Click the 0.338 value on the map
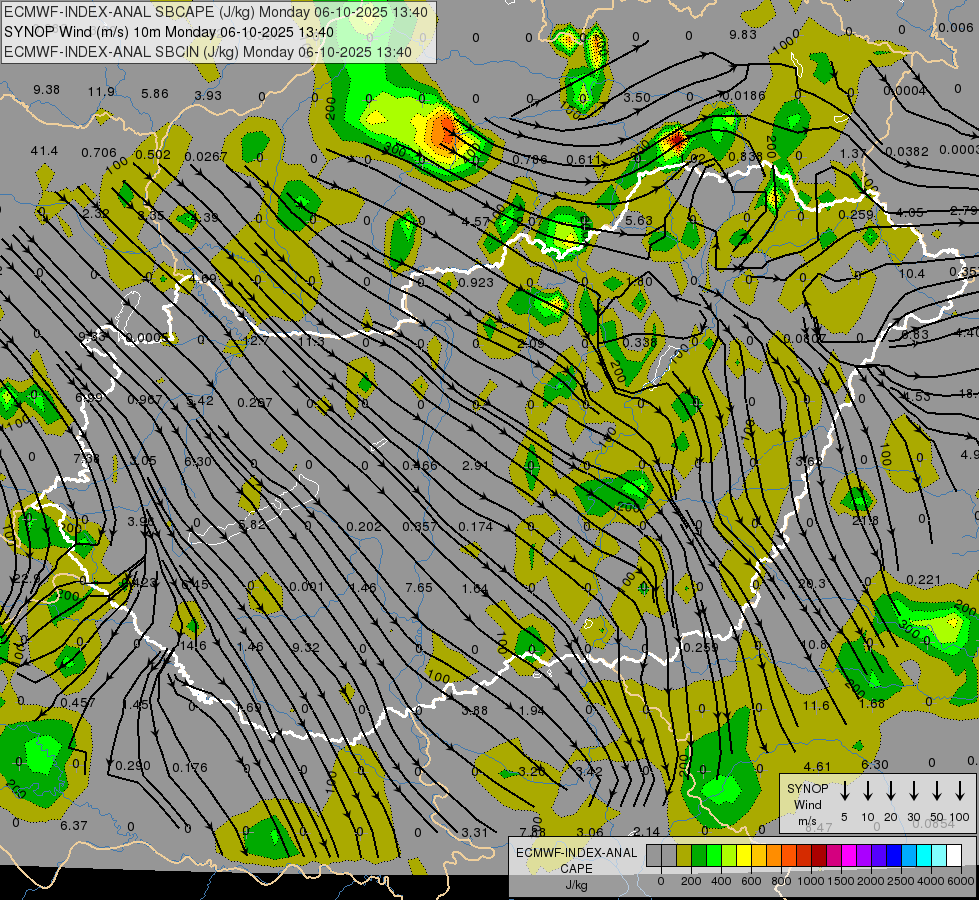 coord(640,342)
